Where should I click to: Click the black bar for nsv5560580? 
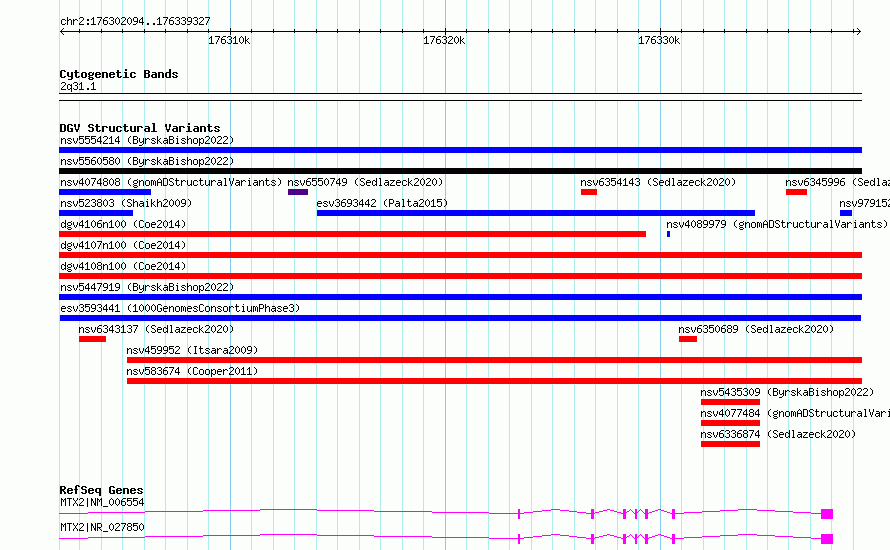point(460,171)
